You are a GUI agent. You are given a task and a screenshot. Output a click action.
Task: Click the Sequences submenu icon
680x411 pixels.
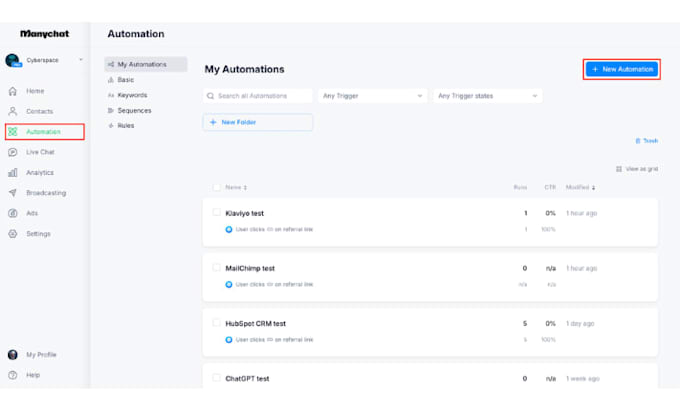pyautogui.click(x=111, y=111)
